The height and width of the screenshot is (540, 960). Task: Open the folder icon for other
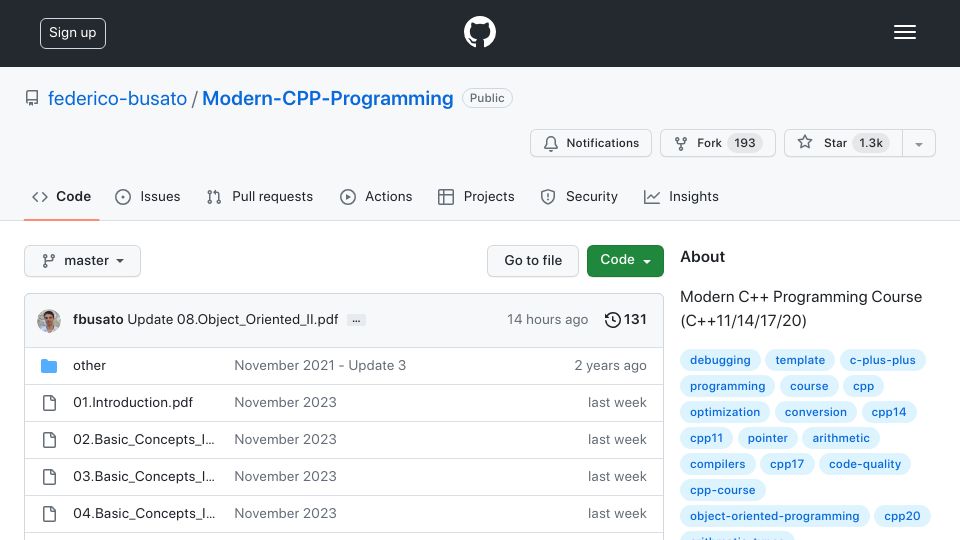click(49, 366)
